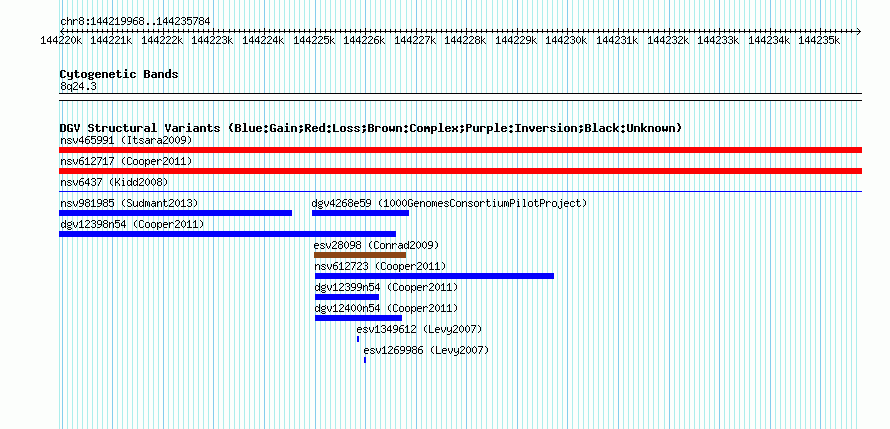Click the 144222k ruler tick label

162,40
